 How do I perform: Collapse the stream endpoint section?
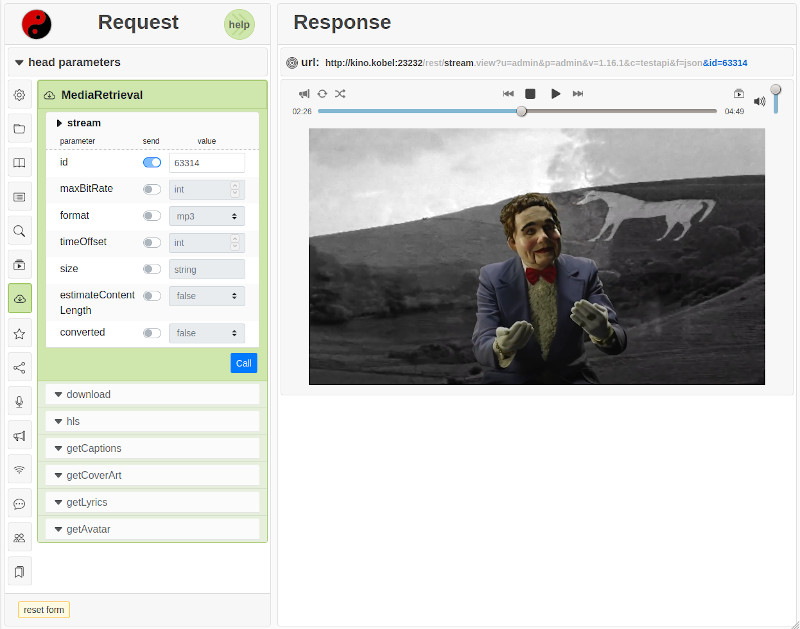point(152,123)
